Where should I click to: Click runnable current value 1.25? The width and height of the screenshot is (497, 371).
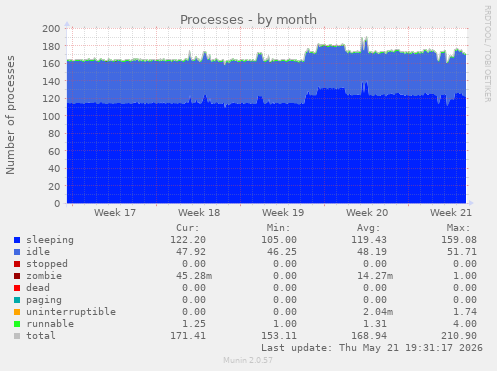pyautogui.click(x=194, y=324)
